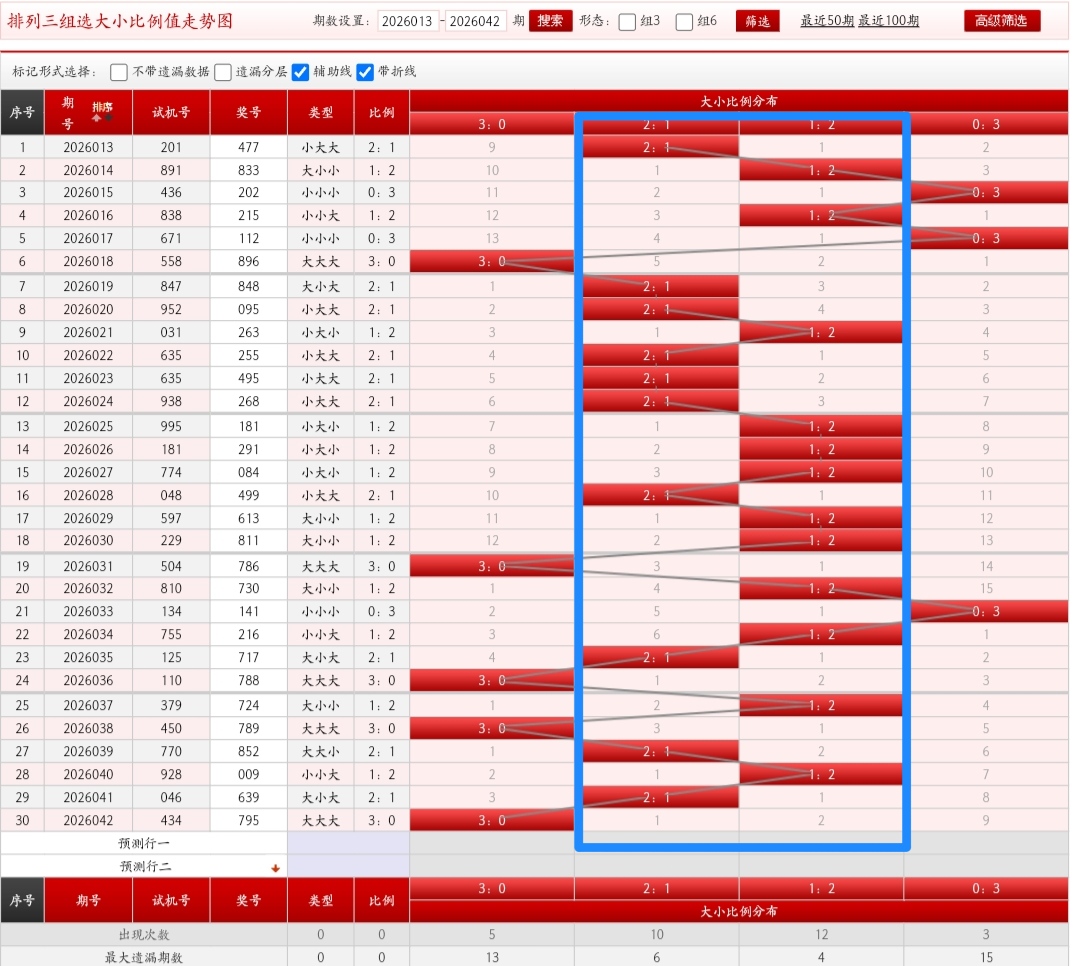This screenshot has width=1080, height=966.
Task: Sort 期号 descending with the dark arrow
Action: [109, 117]
